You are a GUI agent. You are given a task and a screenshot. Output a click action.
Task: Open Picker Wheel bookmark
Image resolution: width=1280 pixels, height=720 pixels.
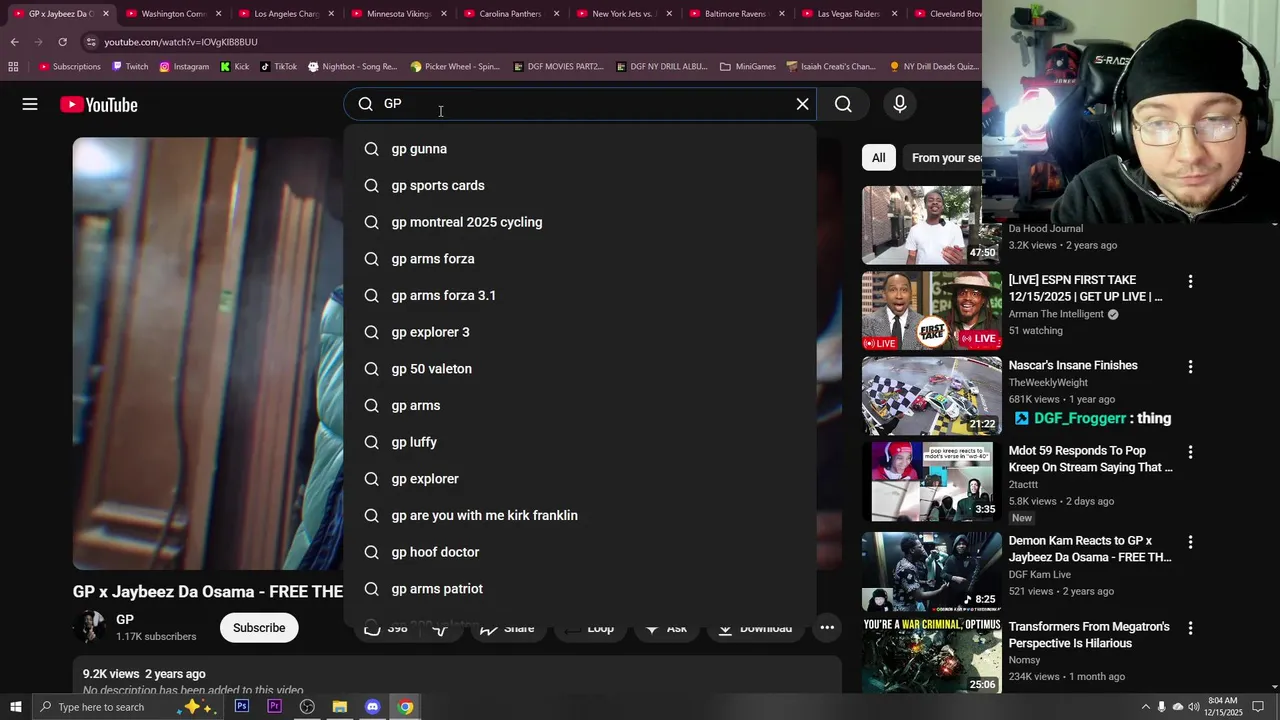(x=455, y=67)
